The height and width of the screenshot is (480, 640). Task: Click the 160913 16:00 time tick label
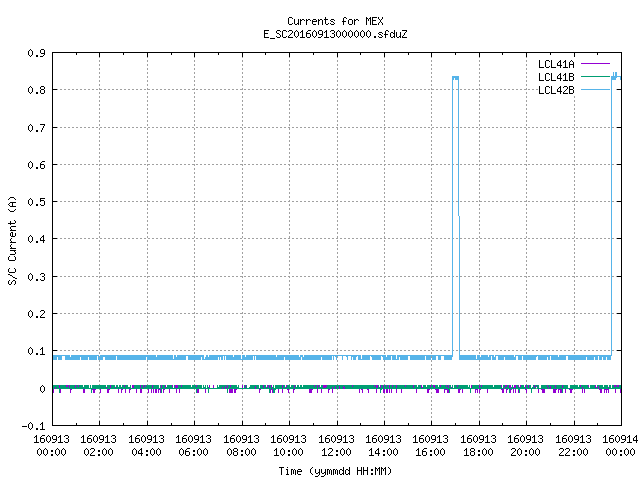pyautogui.click(x=431, y=446)
